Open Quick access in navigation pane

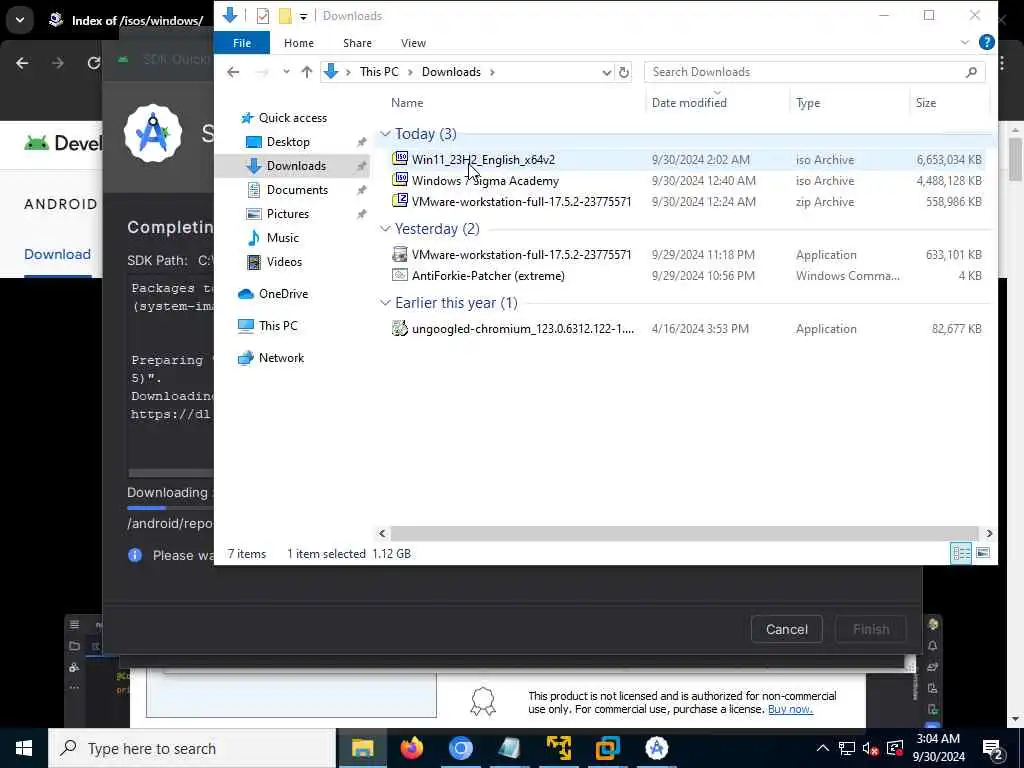293,118
